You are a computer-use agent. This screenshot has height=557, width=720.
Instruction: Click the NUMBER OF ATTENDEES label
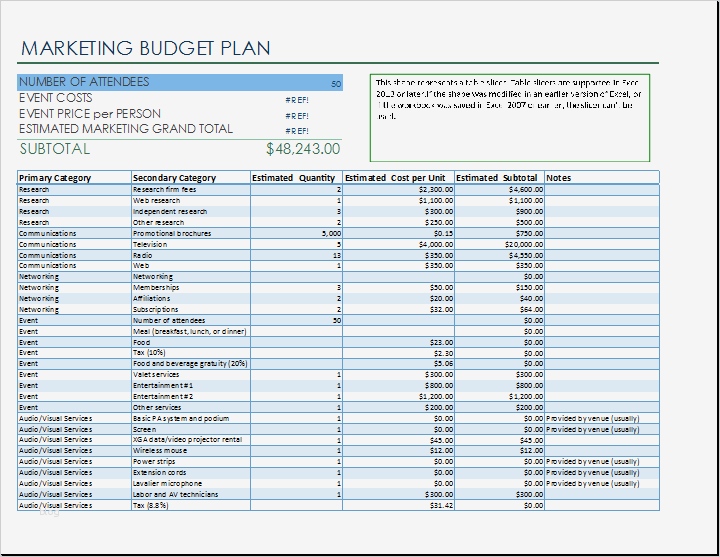pyautogui.click(x=84, y=82)
